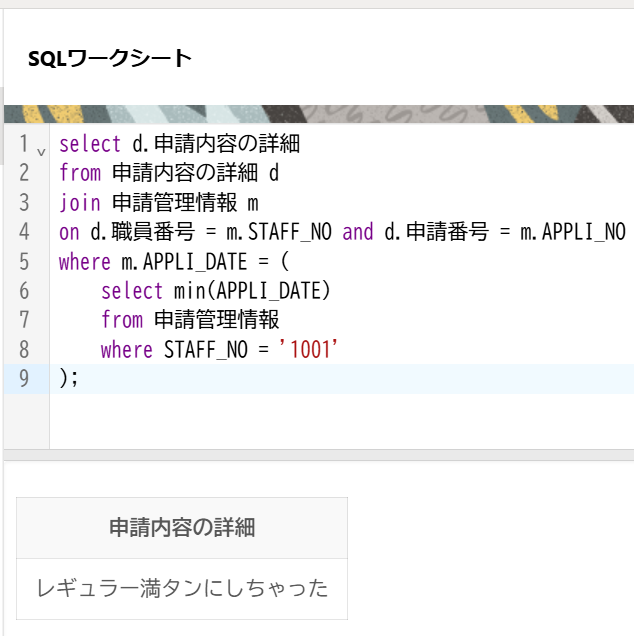Click the 'and' keyword on line 4
The width and height of the screenshot is (634, 636).
click(357, 232)
